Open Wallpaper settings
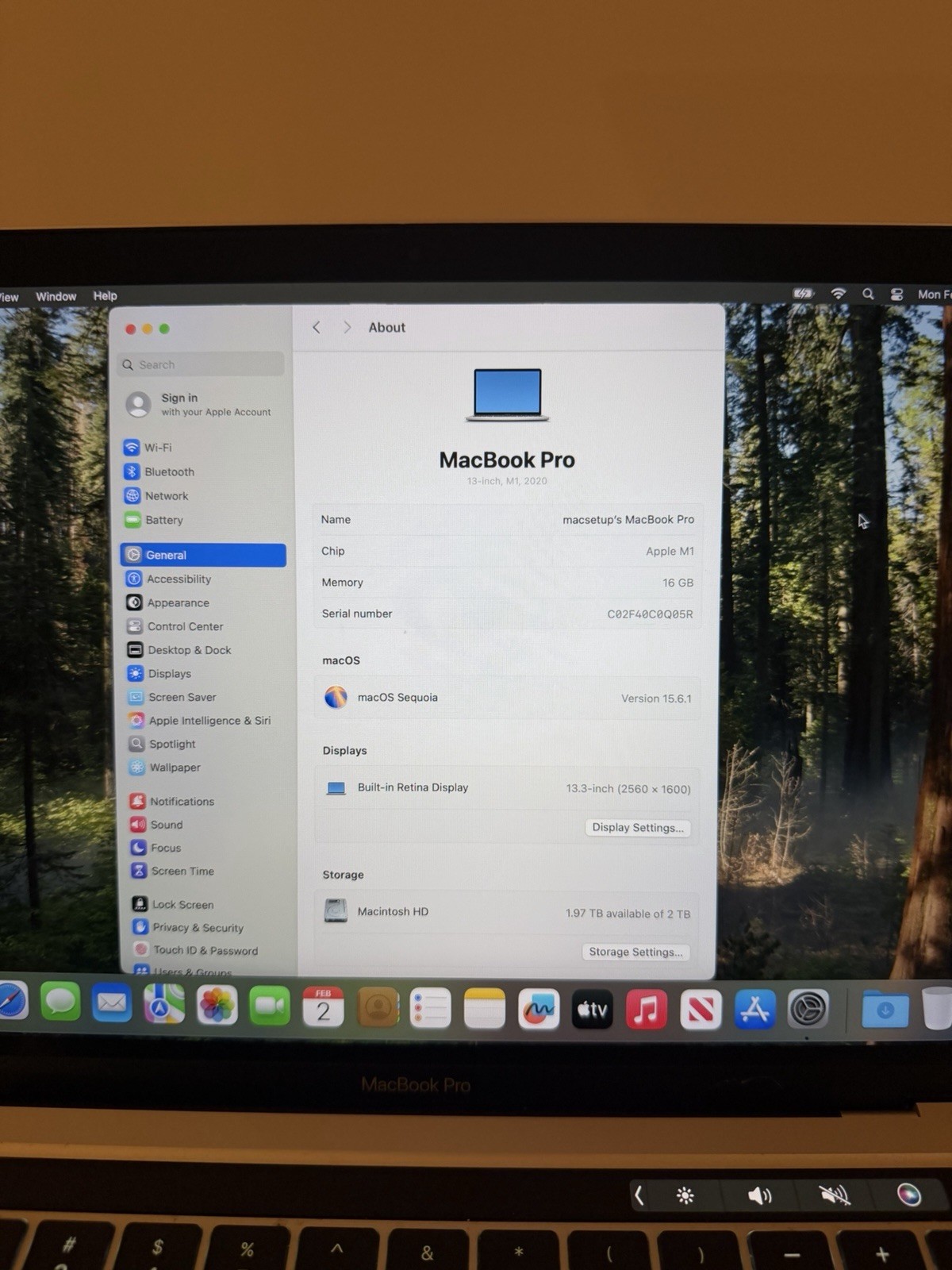The height and width of the screenshot is (1270, 952). (x=165, y=768)
